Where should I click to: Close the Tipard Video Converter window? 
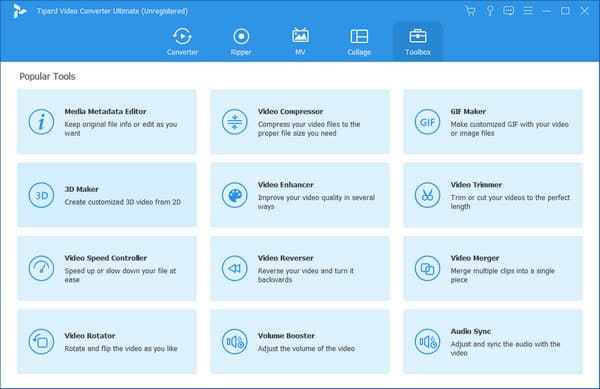coord(584,11)
